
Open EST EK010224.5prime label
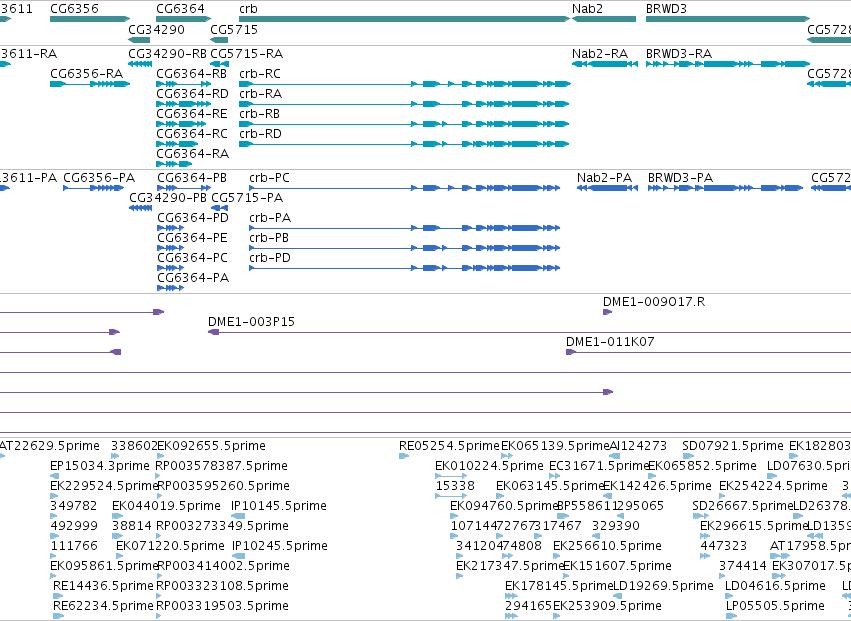(x=489, y=466)
